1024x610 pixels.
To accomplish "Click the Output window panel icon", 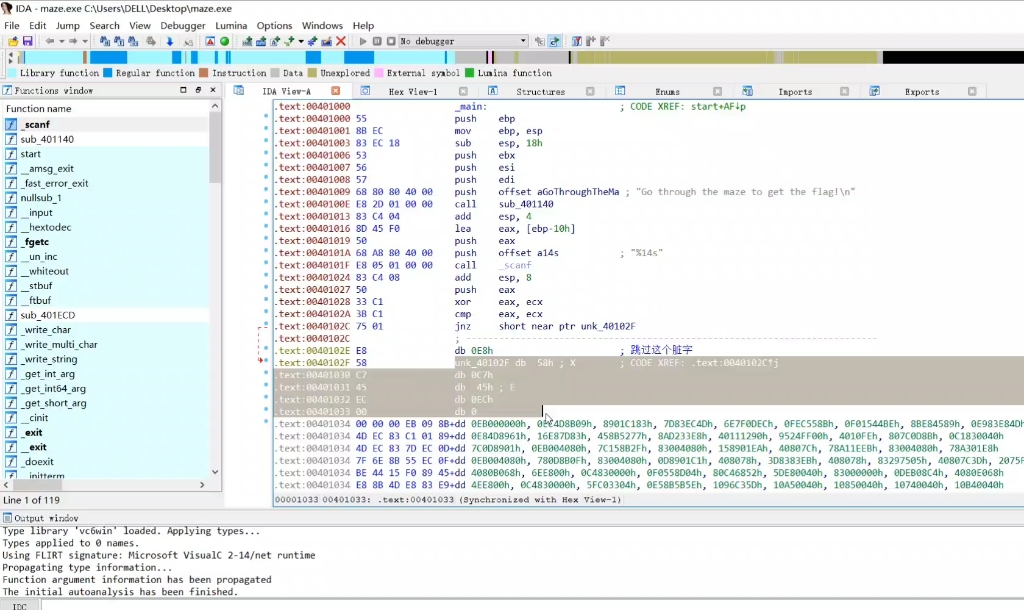I will point(8,518).
